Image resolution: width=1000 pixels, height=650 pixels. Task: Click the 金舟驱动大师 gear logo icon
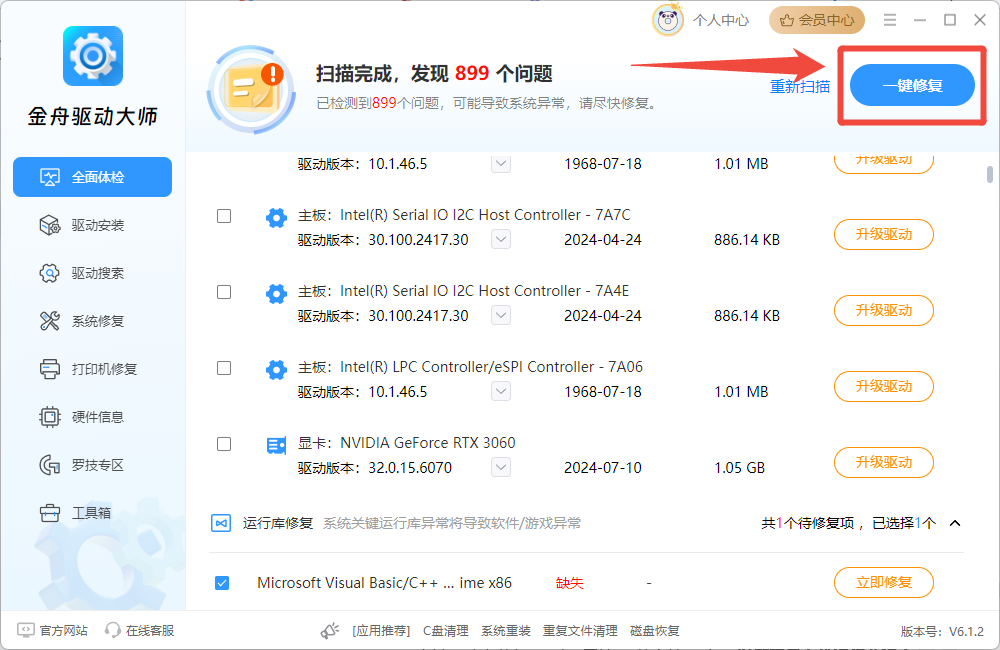(92, 56)
